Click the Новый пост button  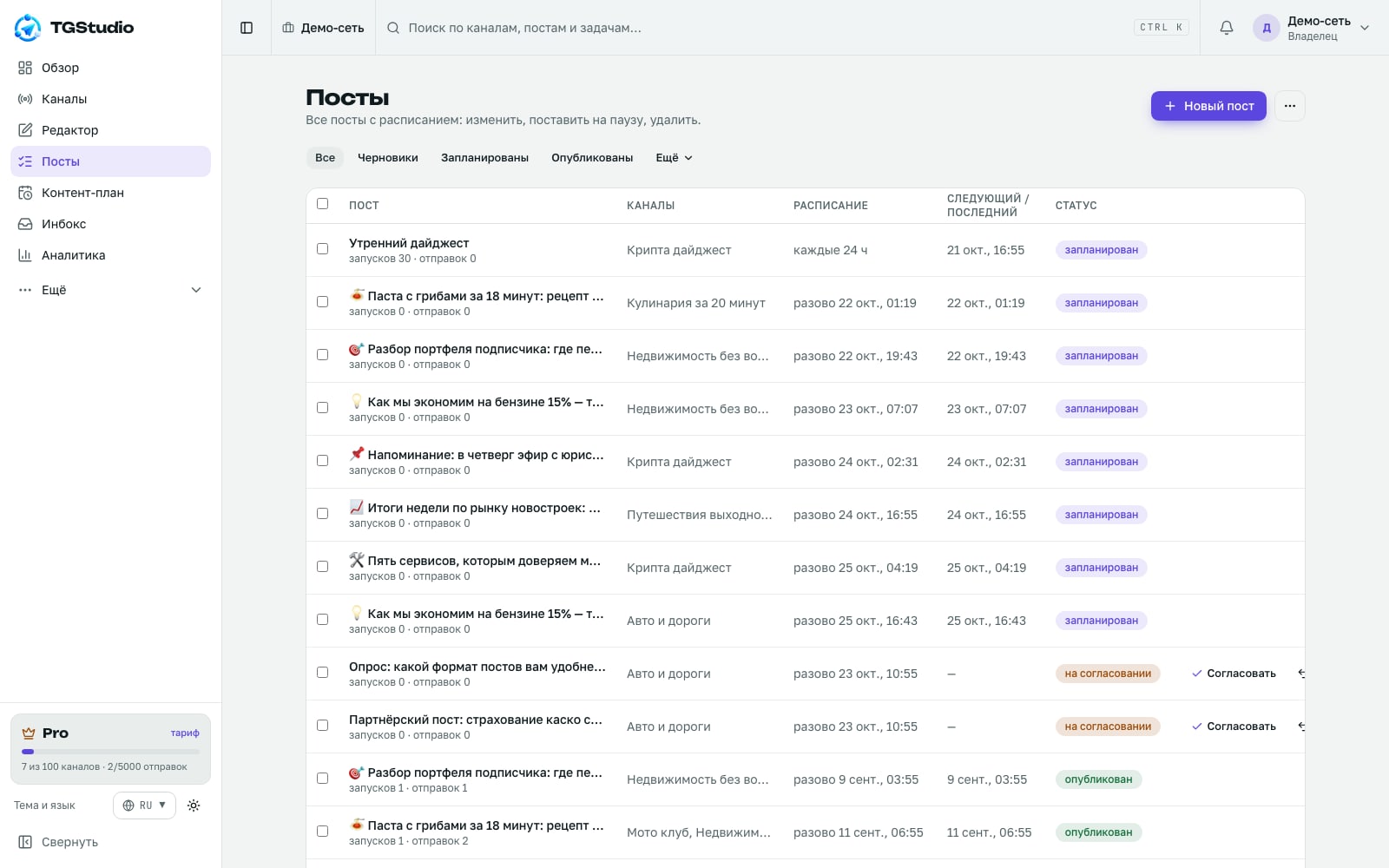click(1208, 106)
